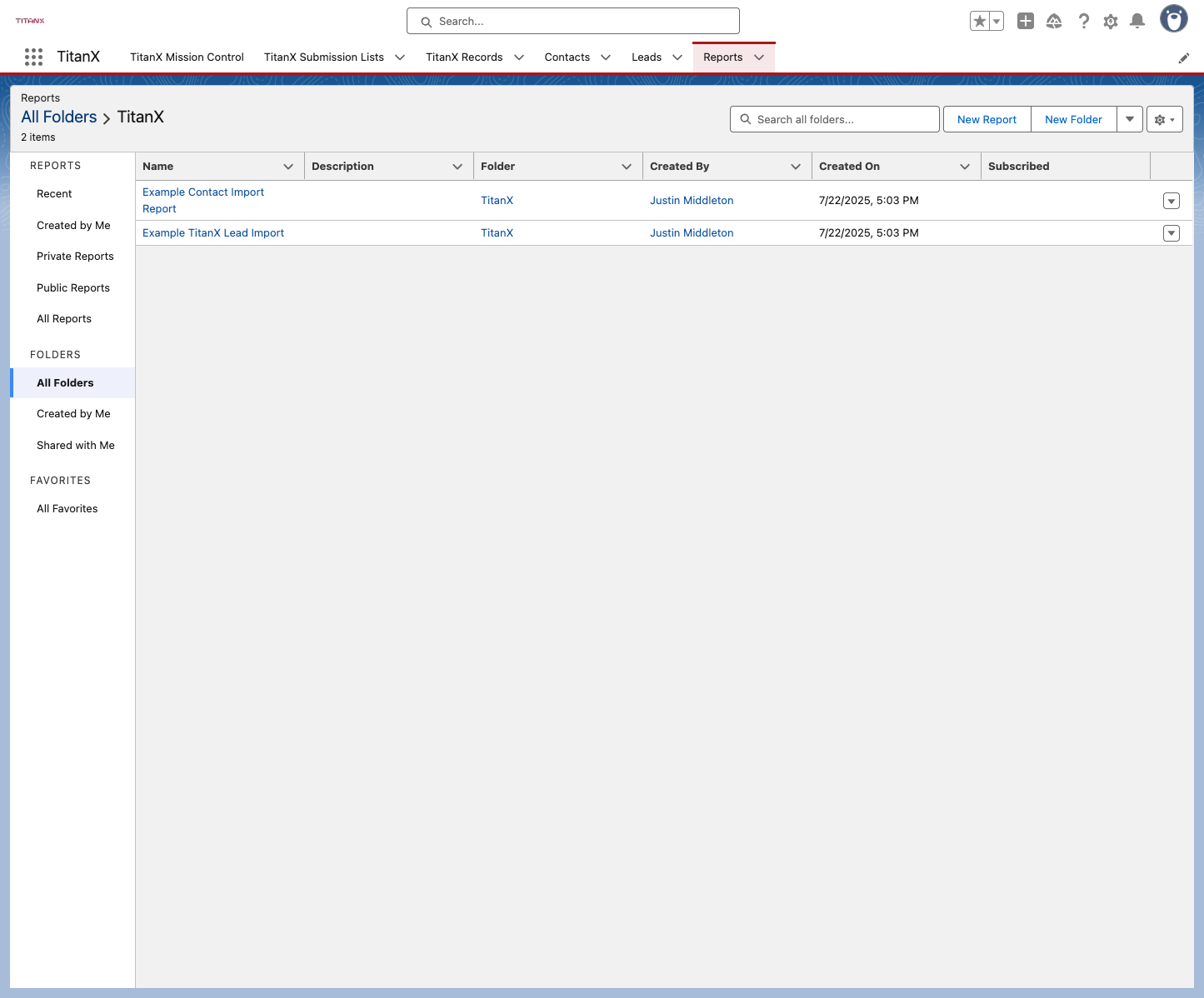Image resolution: width=1204 pixels, height=998 pixels.
Task: Show Recent reports in sidebar
Action: pyautogui.click(x=54, y=194)
